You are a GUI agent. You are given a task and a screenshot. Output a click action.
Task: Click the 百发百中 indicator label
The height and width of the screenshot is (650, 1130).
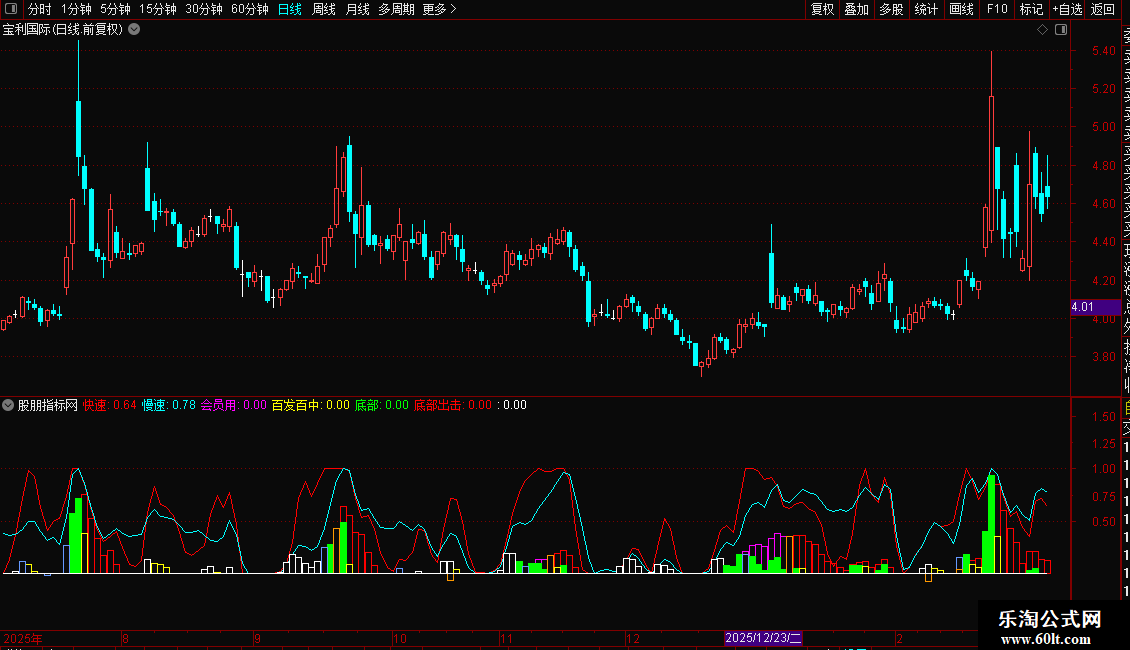(x=311, y=405)
